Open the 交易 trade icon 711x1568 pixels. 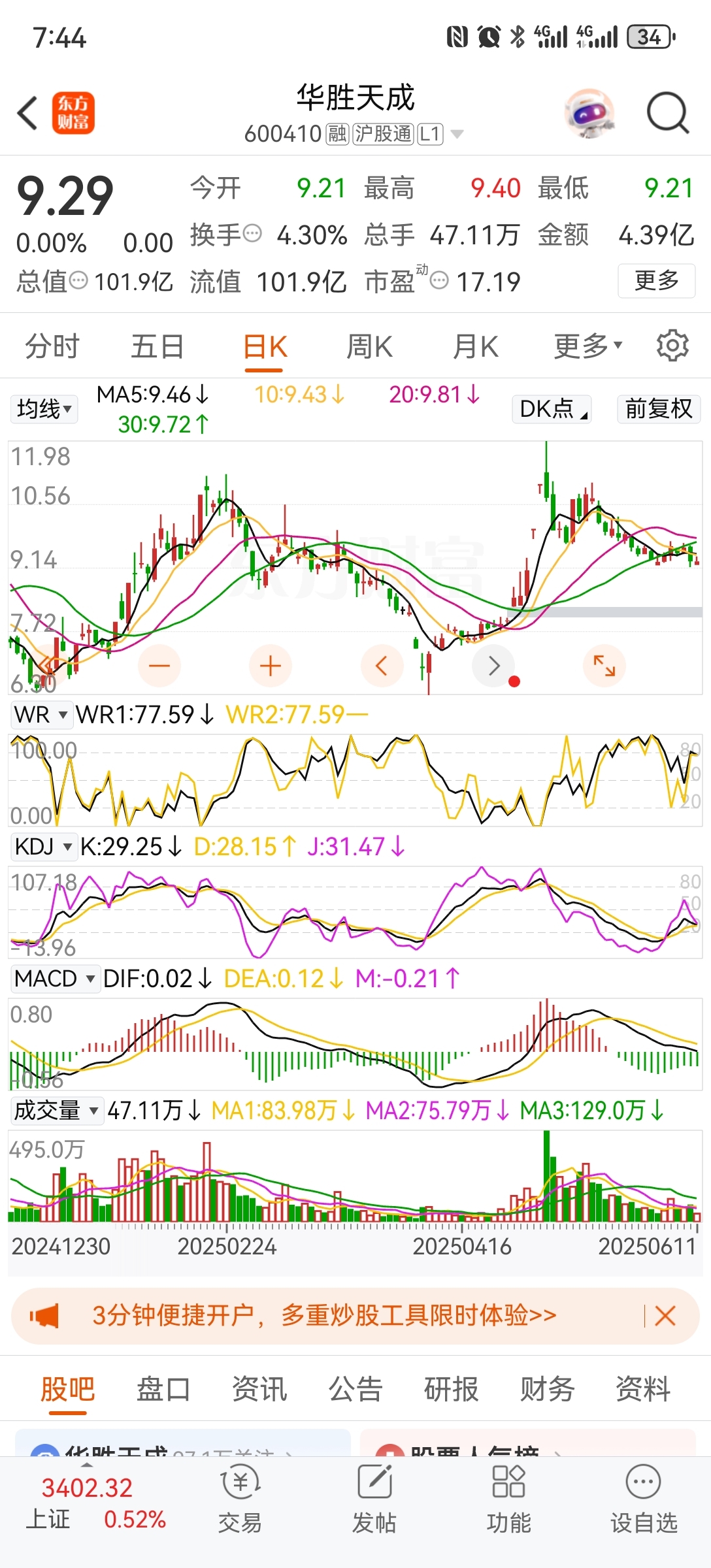tap(240, 1500)
